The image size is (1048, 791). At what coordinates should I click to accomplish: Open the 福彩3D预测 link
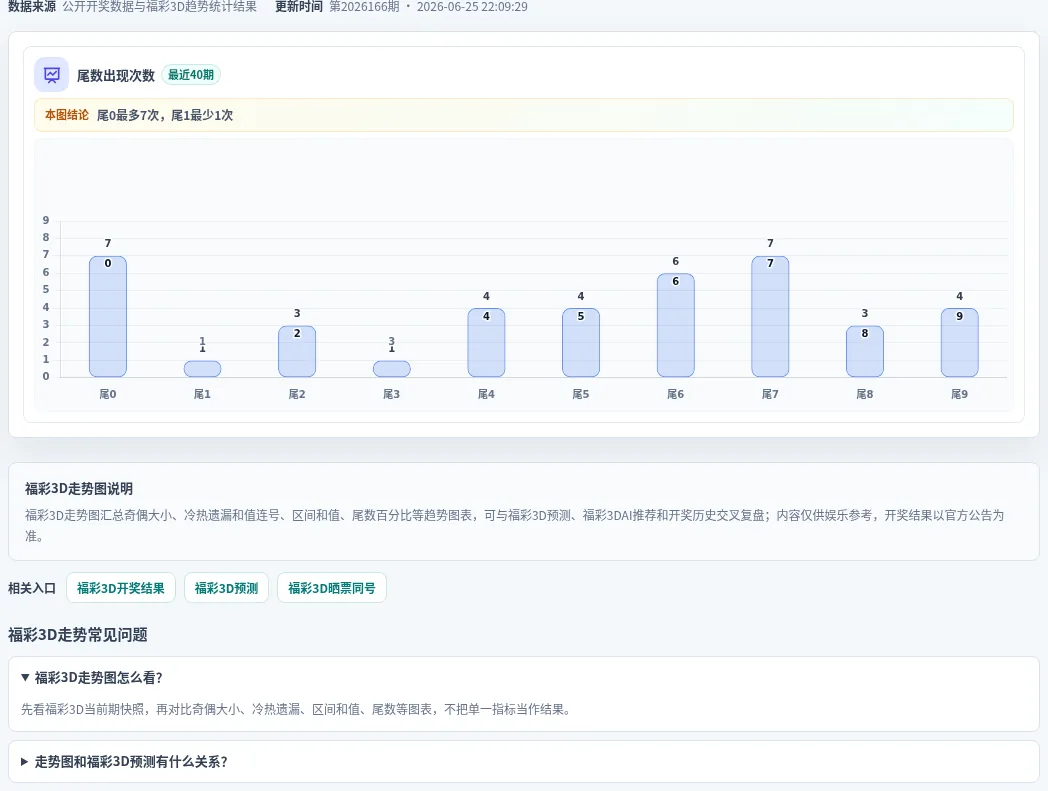[226, 588]
